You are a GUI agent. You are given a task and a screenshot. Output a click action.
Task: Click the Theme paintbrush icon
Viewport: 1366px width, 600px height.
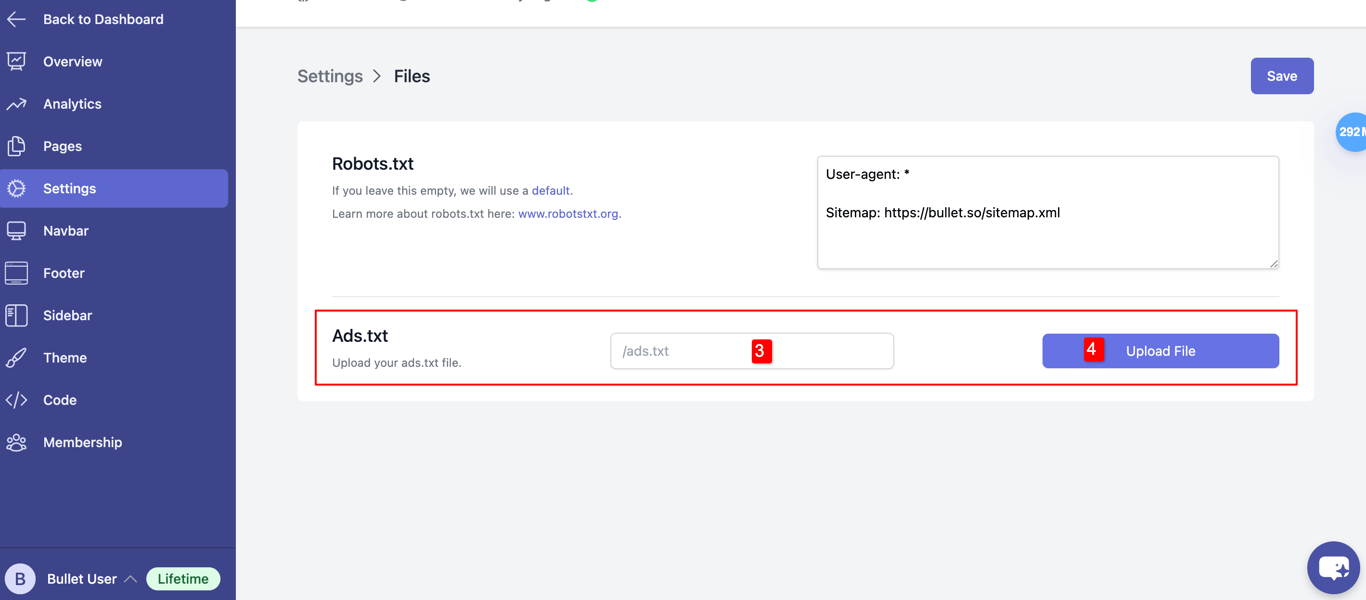pos(17,358)
